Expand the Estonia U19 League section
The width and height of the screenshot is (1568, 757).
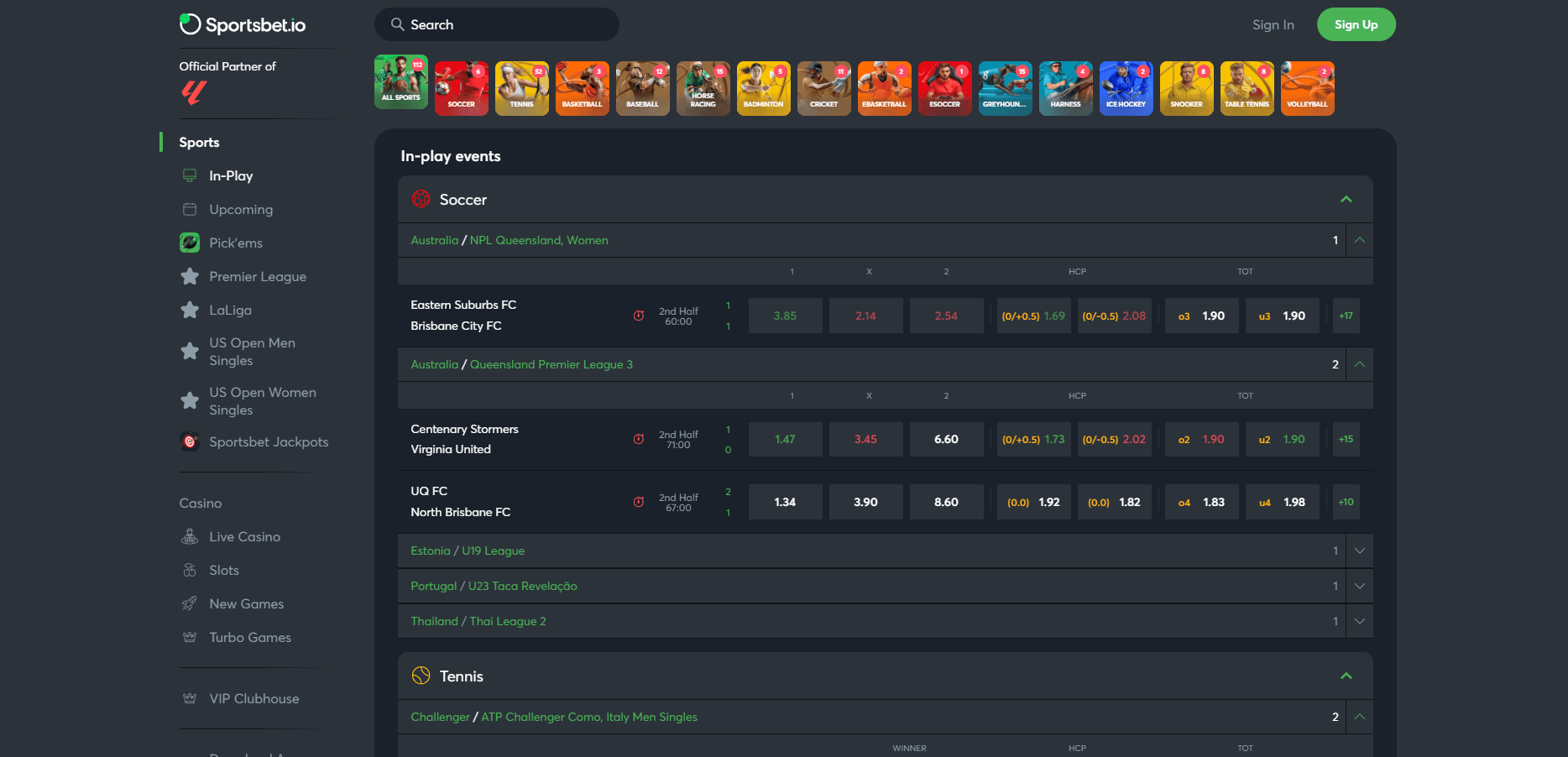(x=1359, y=551)
